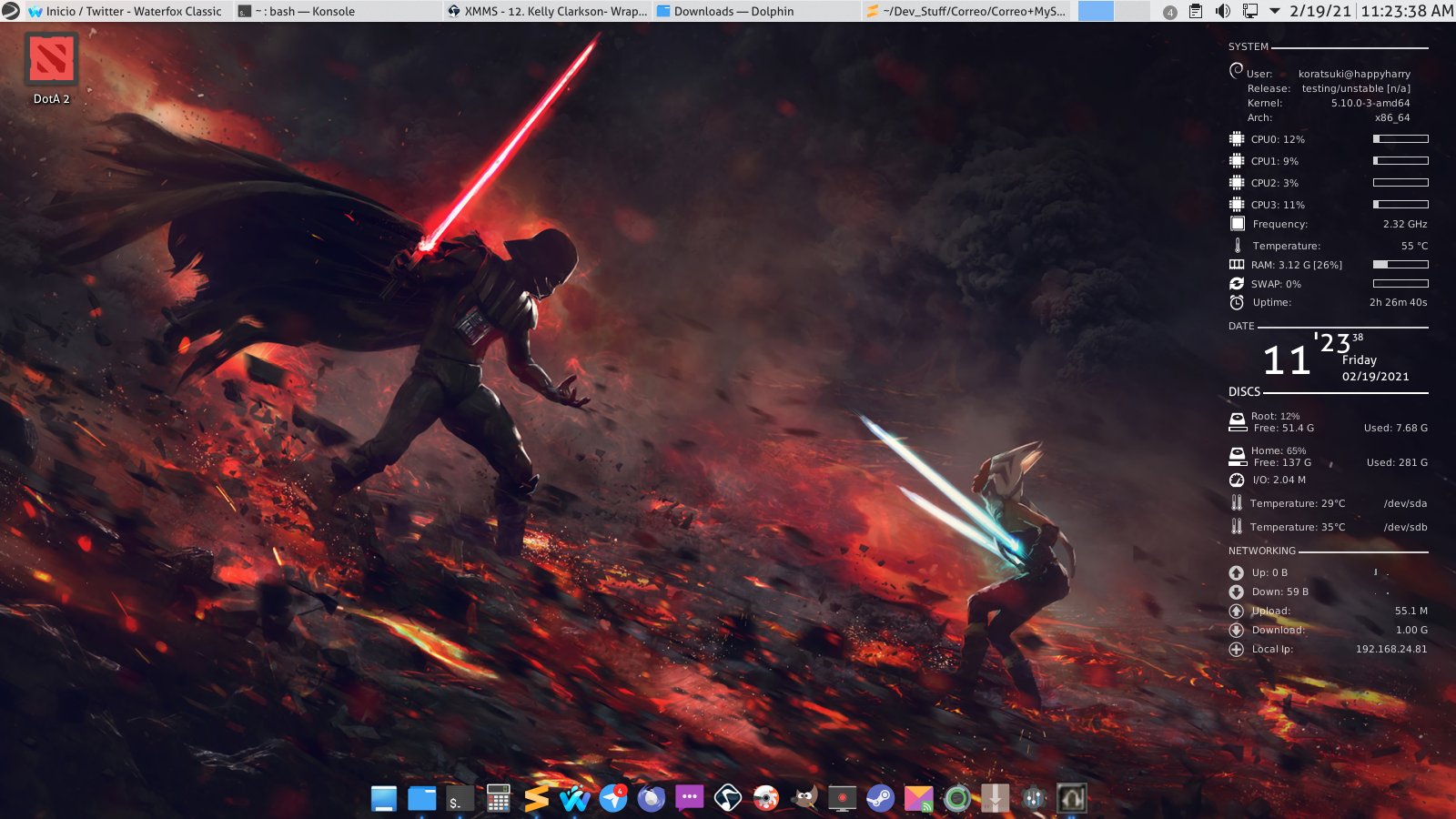The width and height of the screenshot is (1456, 819).
Task: Click the panel clock showing 11:23:38 AM
Action: coord(1407,11)
